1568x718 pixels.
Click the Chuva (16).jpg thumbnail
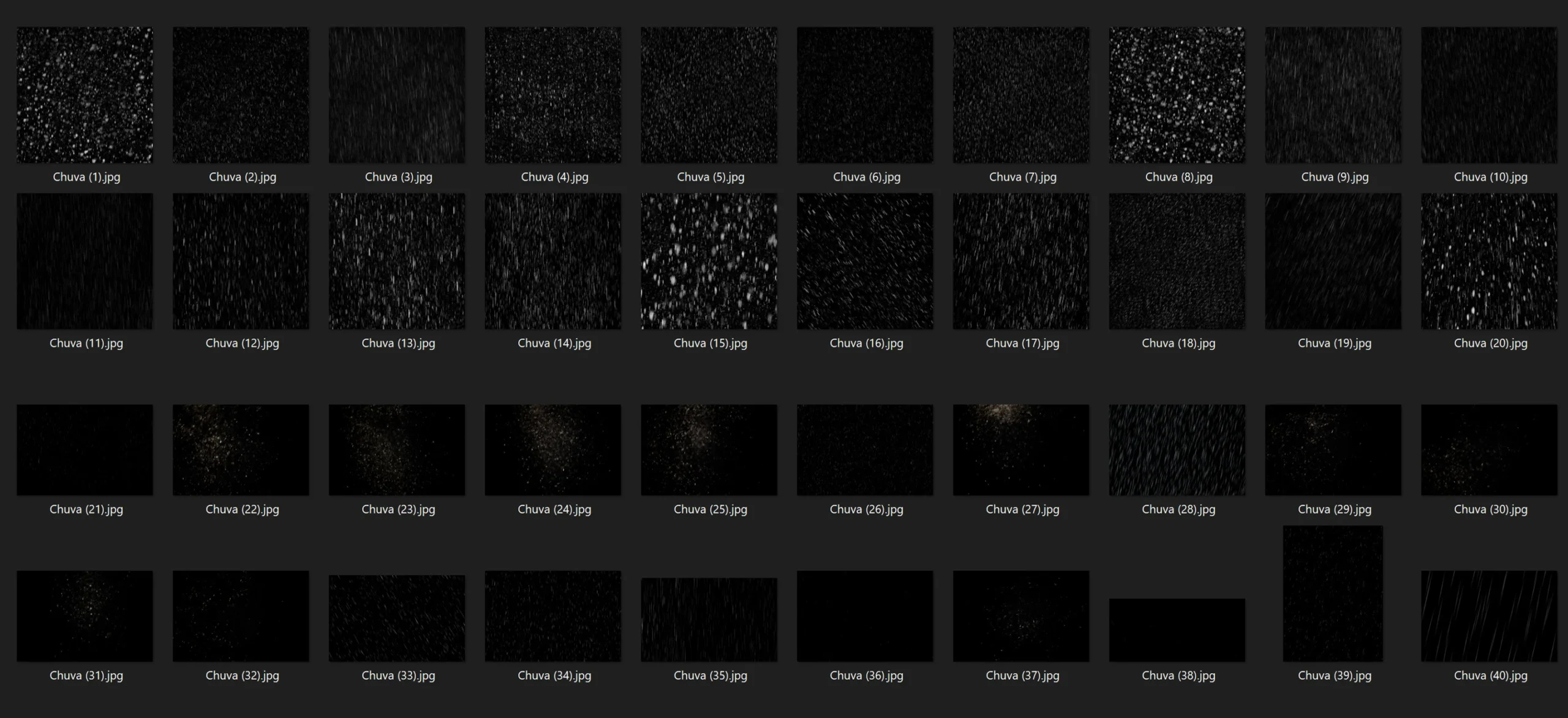tap(865, 262)
